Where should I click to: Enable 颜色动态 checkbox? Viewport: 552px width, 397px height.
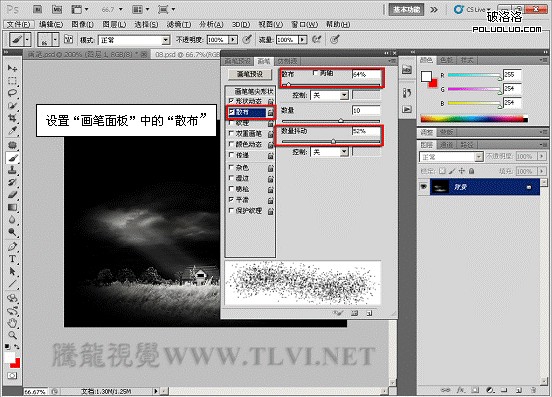(231, 144)
